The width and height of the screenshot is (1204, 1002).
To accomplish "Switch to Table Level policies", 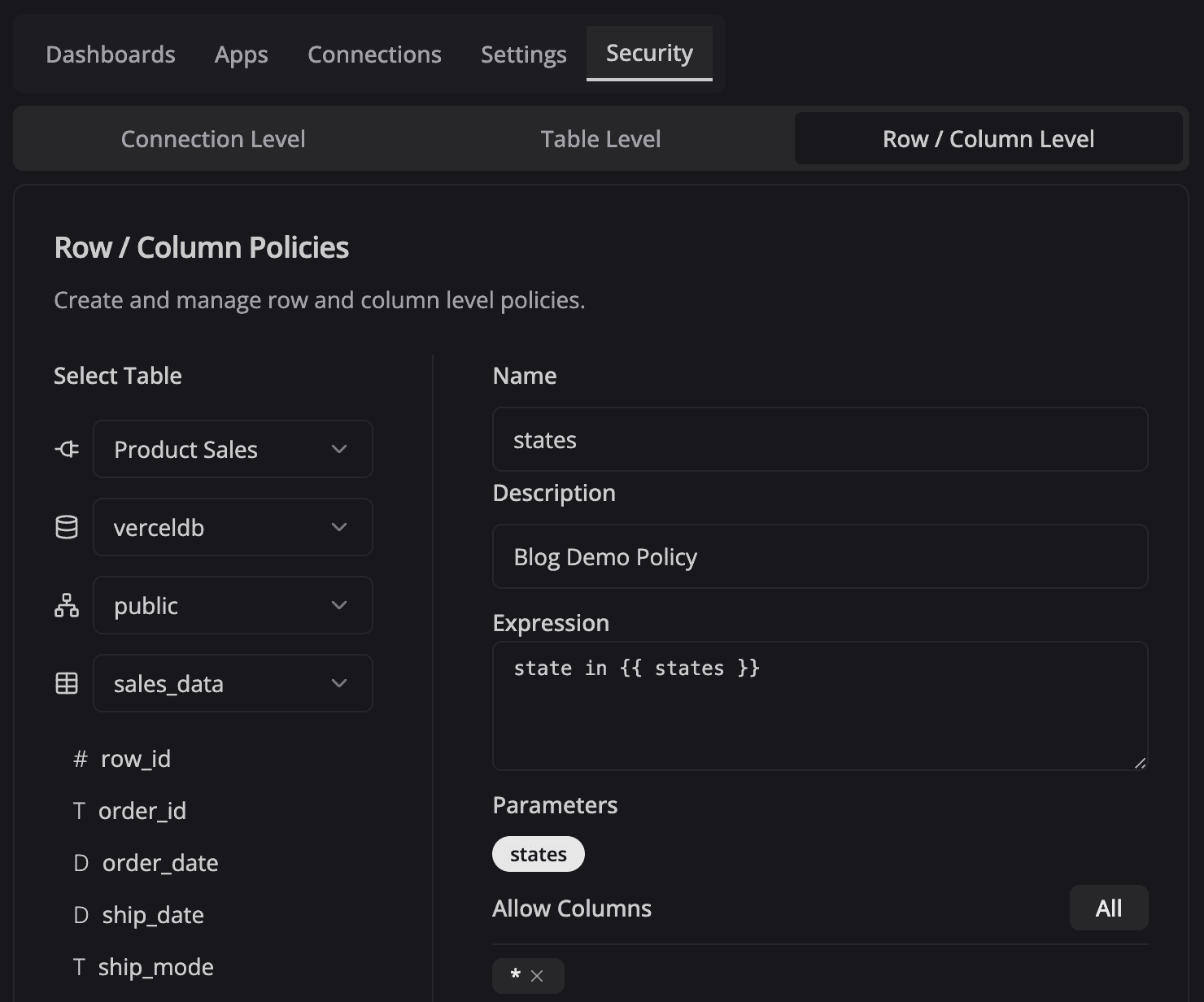I will tap(600, 139).
